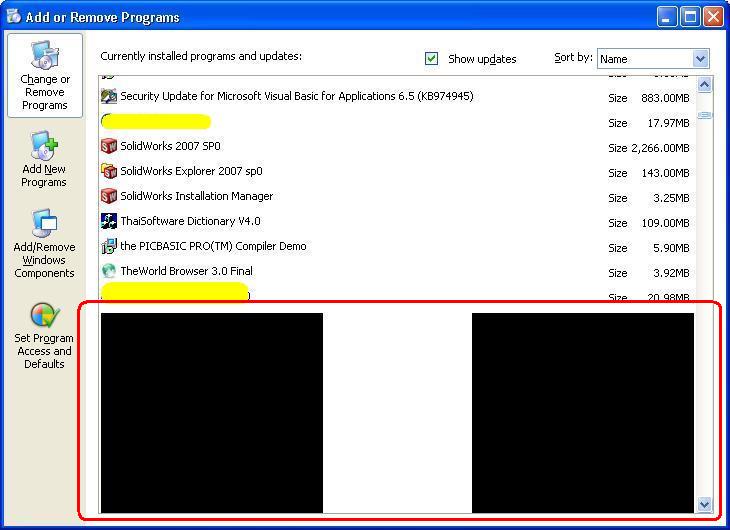Select SolidWorks Installation Manager icon
The width and height of the screenshot is (730, 530).
click(x=109, y=196)
